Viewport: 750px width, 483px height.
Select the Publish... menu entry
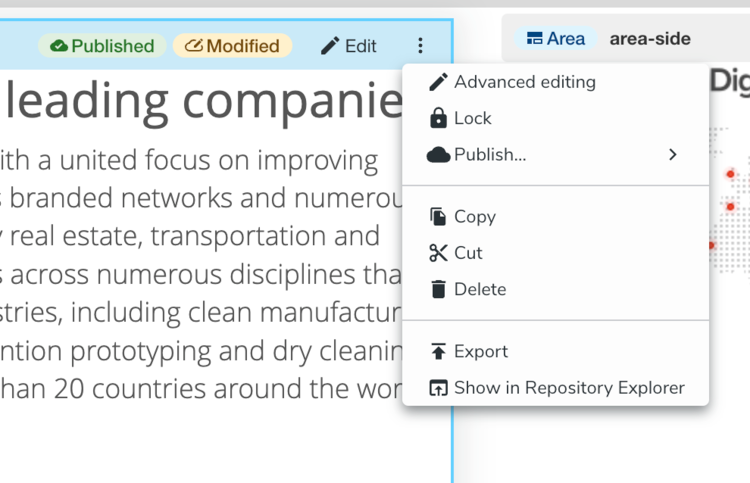click(x=555, y=154)
